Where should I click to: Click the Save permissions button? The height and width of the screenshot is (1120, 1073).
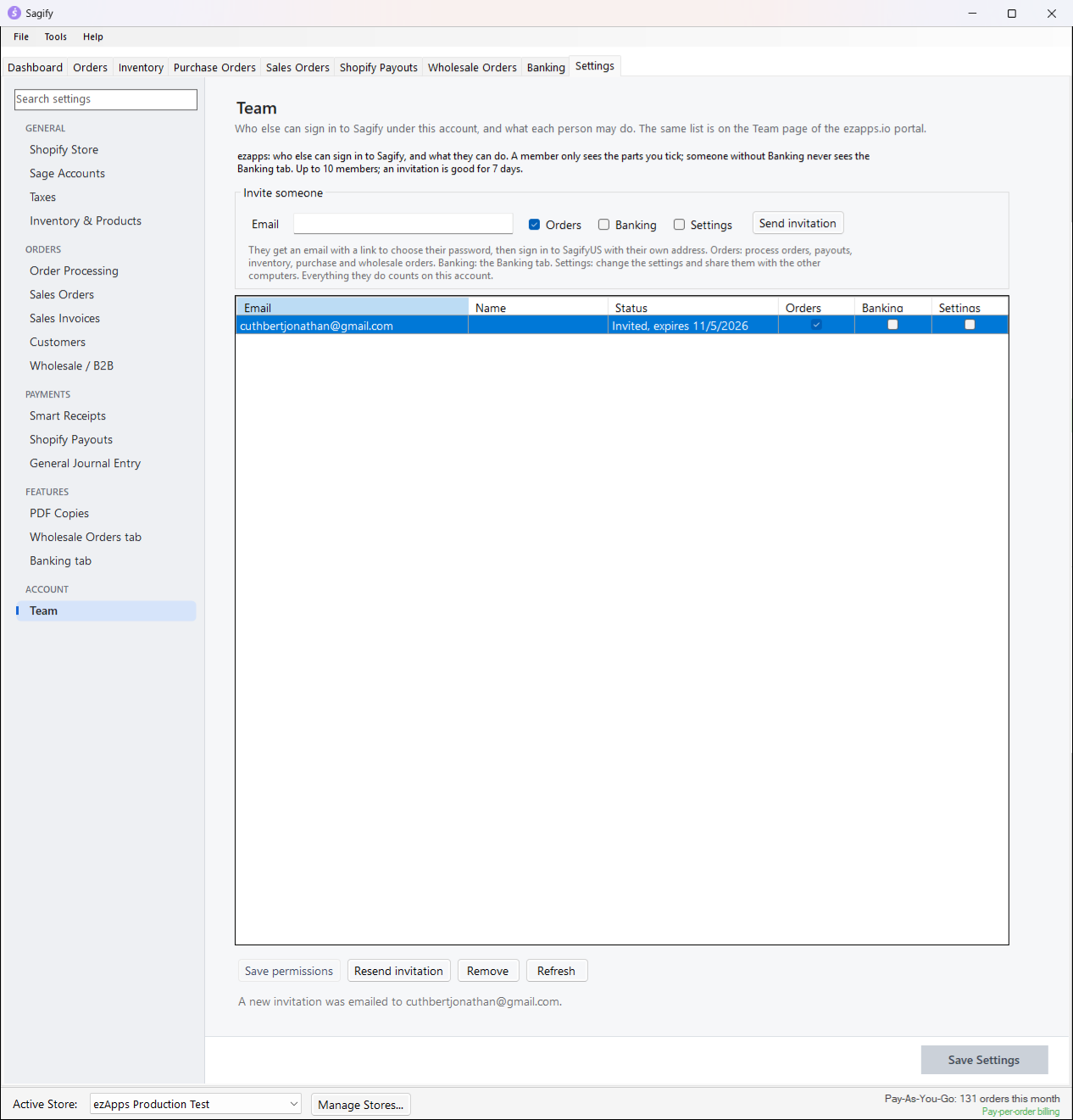(x=289, y=971)
